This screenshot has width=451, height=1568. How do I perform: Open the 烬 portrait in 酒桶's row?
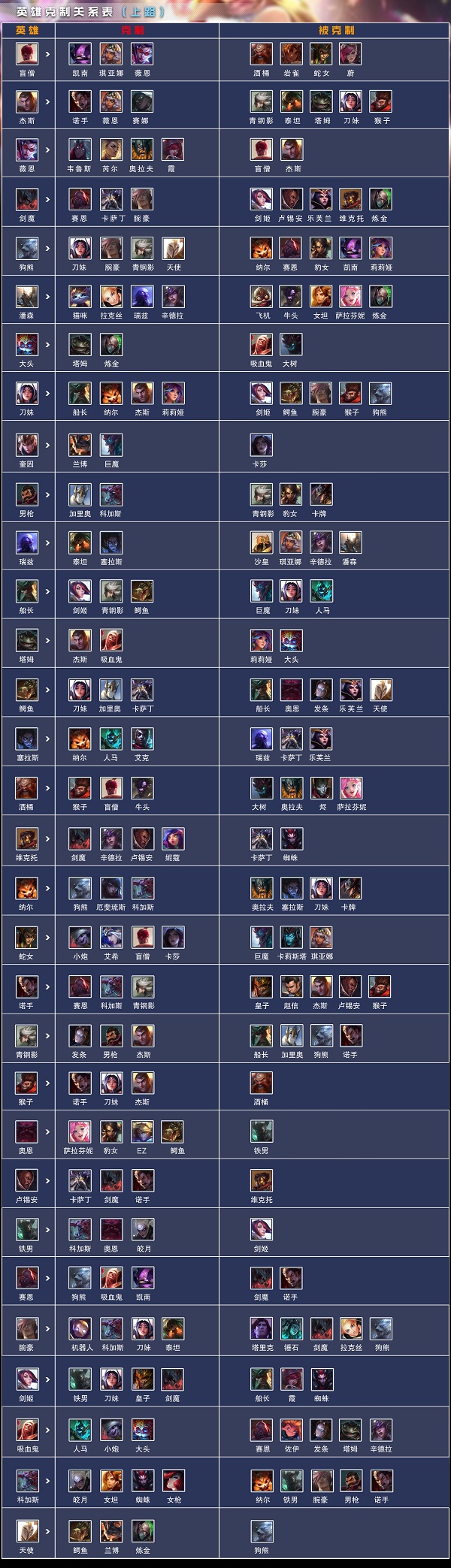point(321,787)
